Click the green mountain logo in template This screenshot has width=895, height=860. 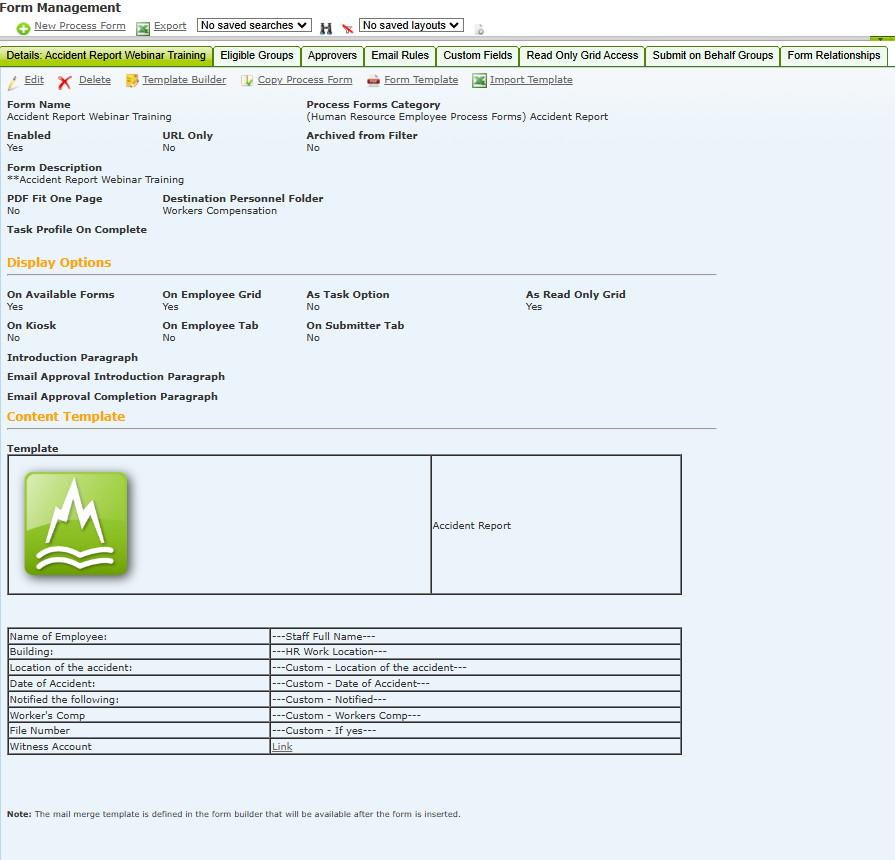coord(76,523)
